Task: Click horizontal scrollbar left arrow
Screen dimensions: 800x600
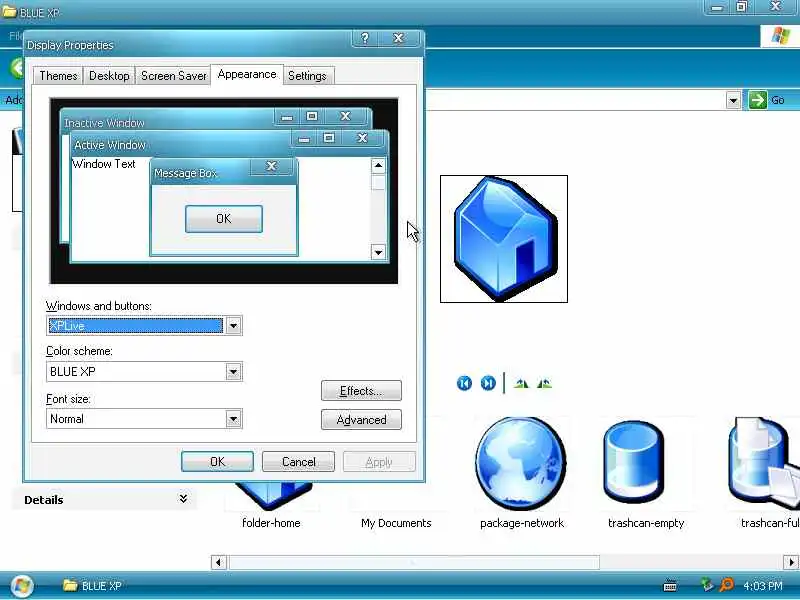Action: tap(218, 562)
